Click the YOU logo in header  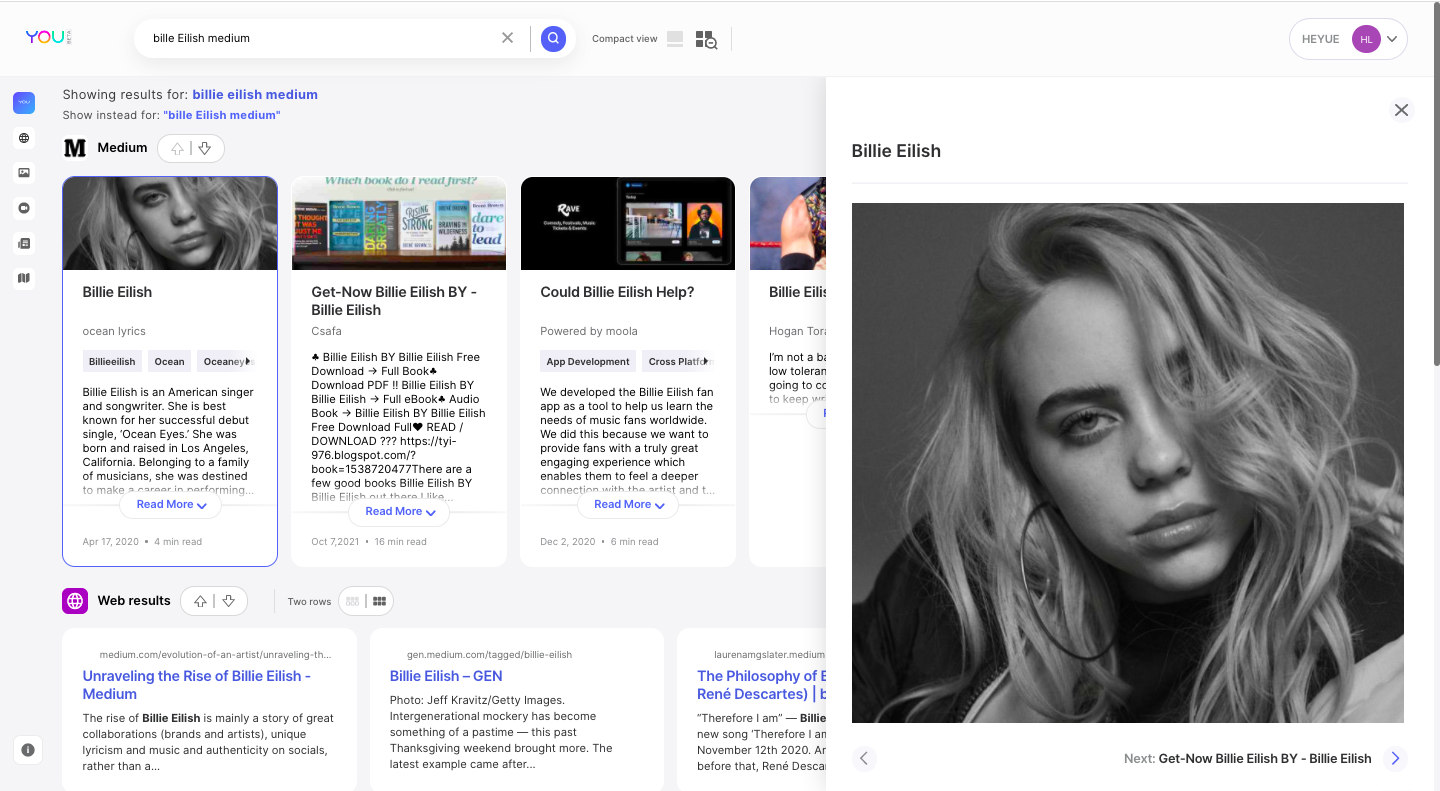point(48,37)
